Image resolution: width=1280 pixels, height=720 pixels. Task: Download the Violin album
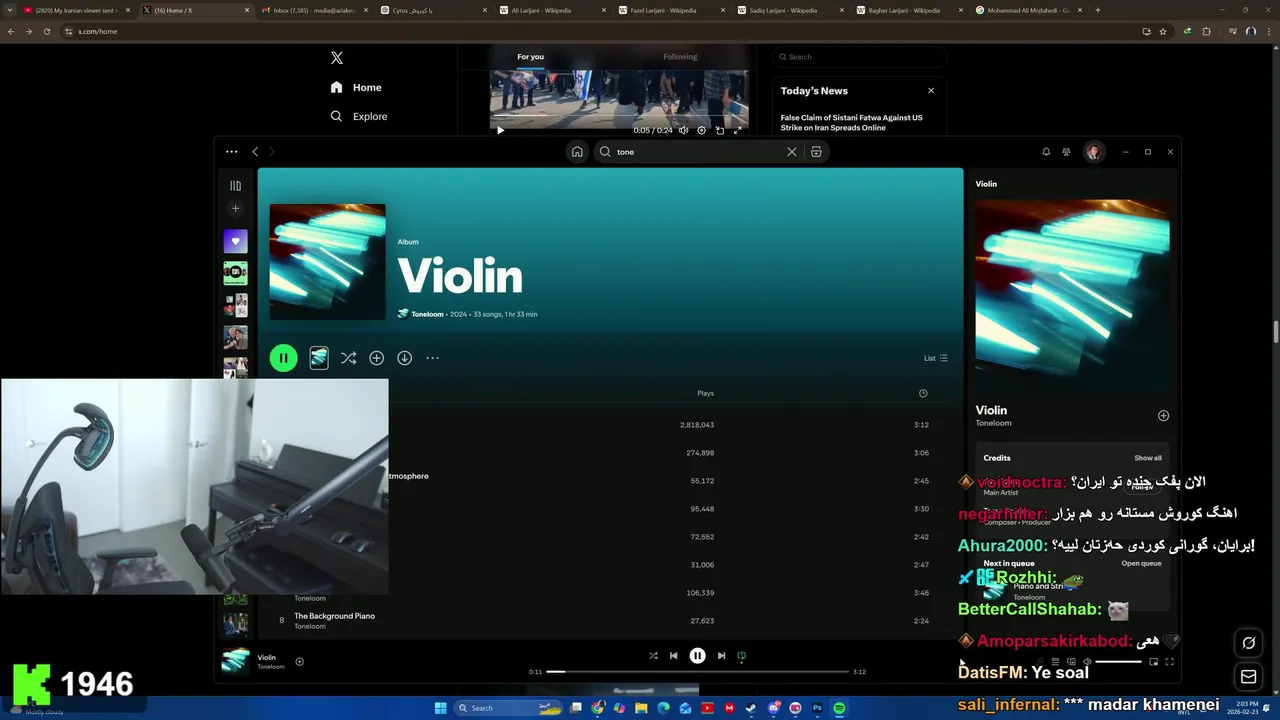point(404,358)
